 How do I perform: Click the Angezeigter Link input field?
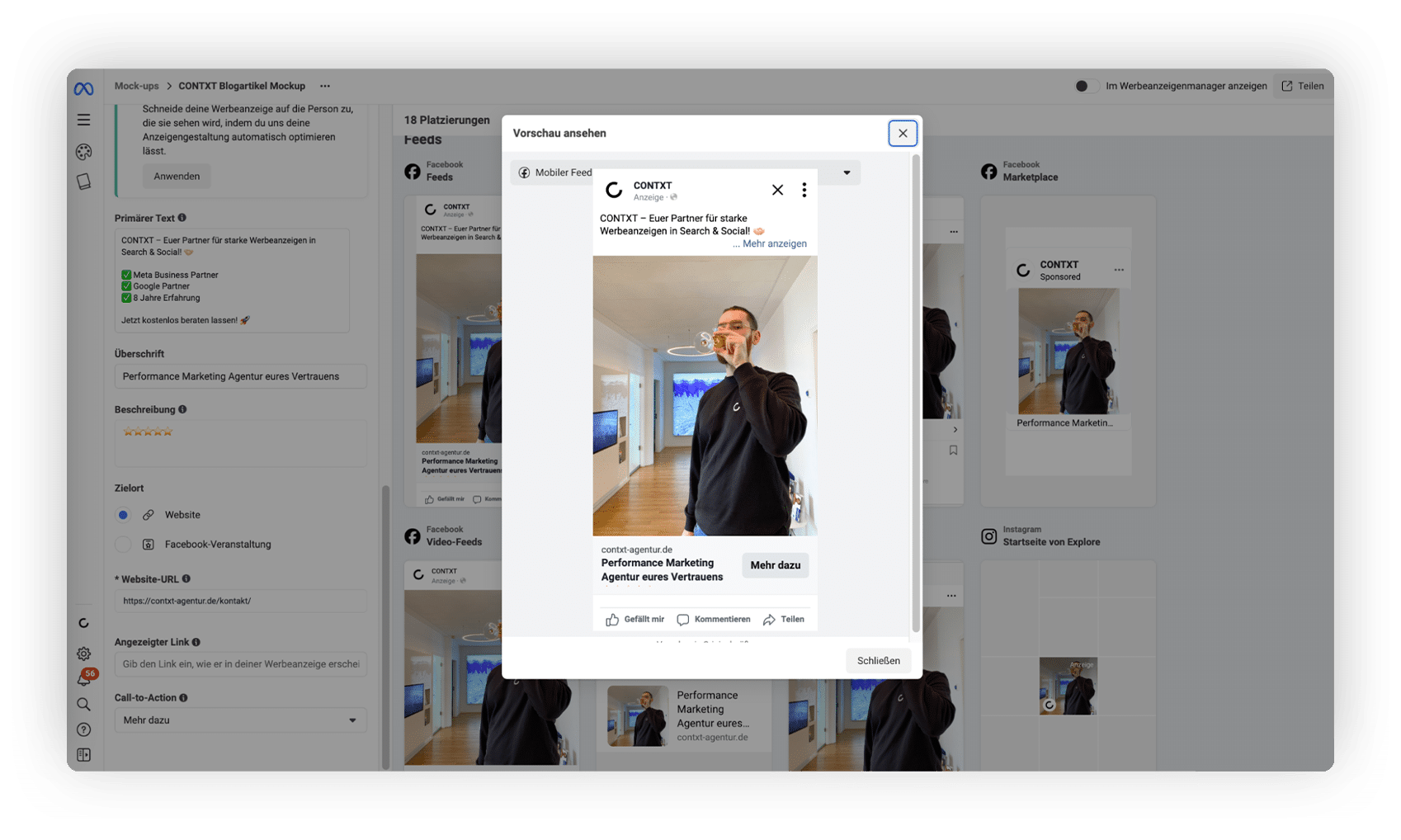click(240, 664)
